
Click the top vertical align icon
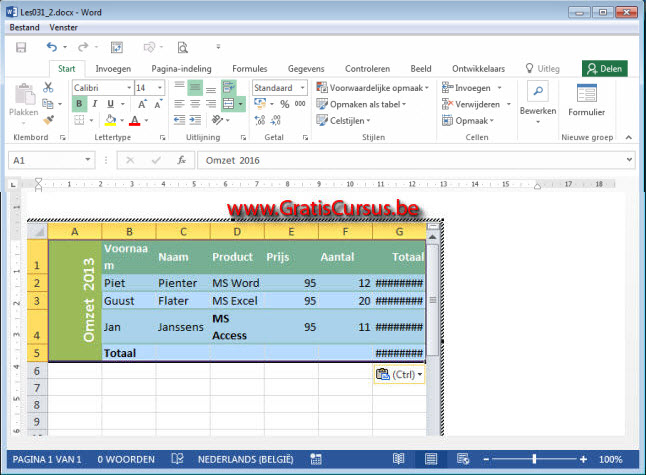(179, 86)
